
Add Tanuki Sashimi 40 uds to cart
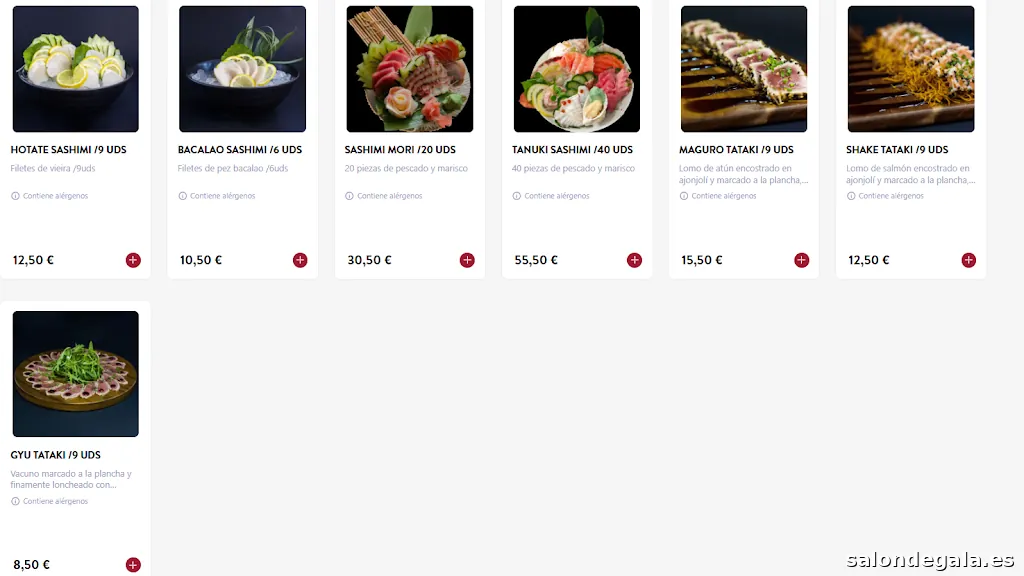[634, 260]
